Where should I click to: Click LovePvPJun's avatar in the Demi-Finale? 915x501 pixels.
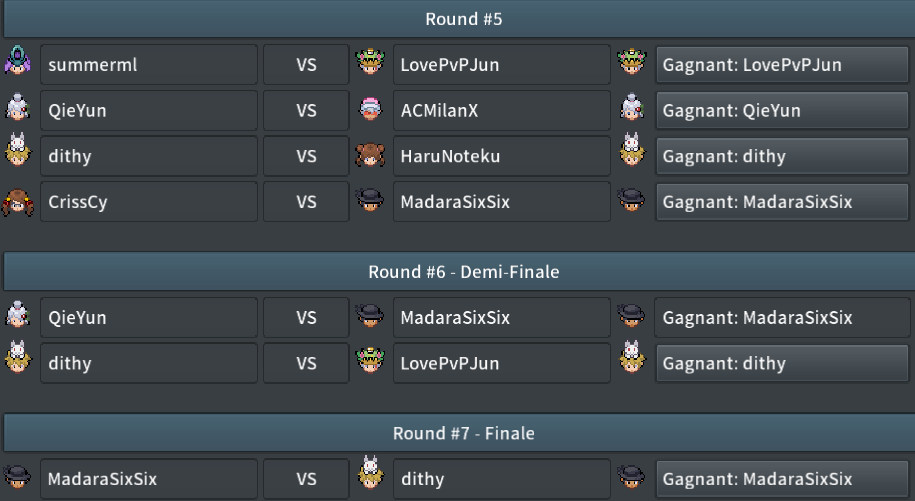(371, 360)
